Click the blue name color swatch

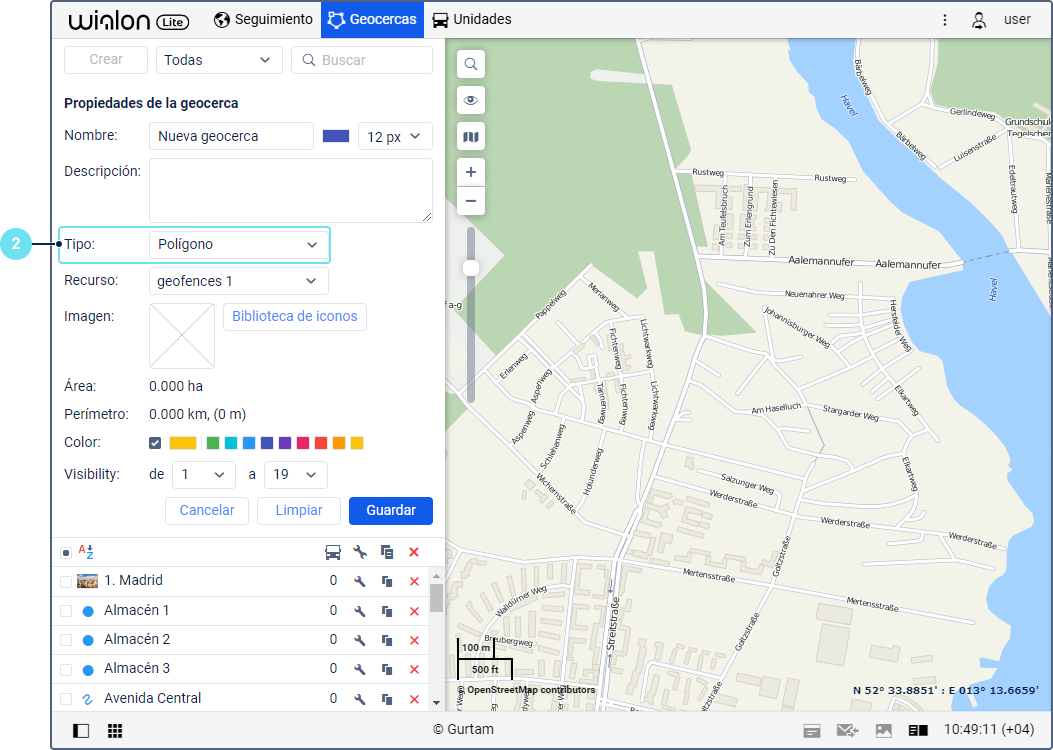336,136
